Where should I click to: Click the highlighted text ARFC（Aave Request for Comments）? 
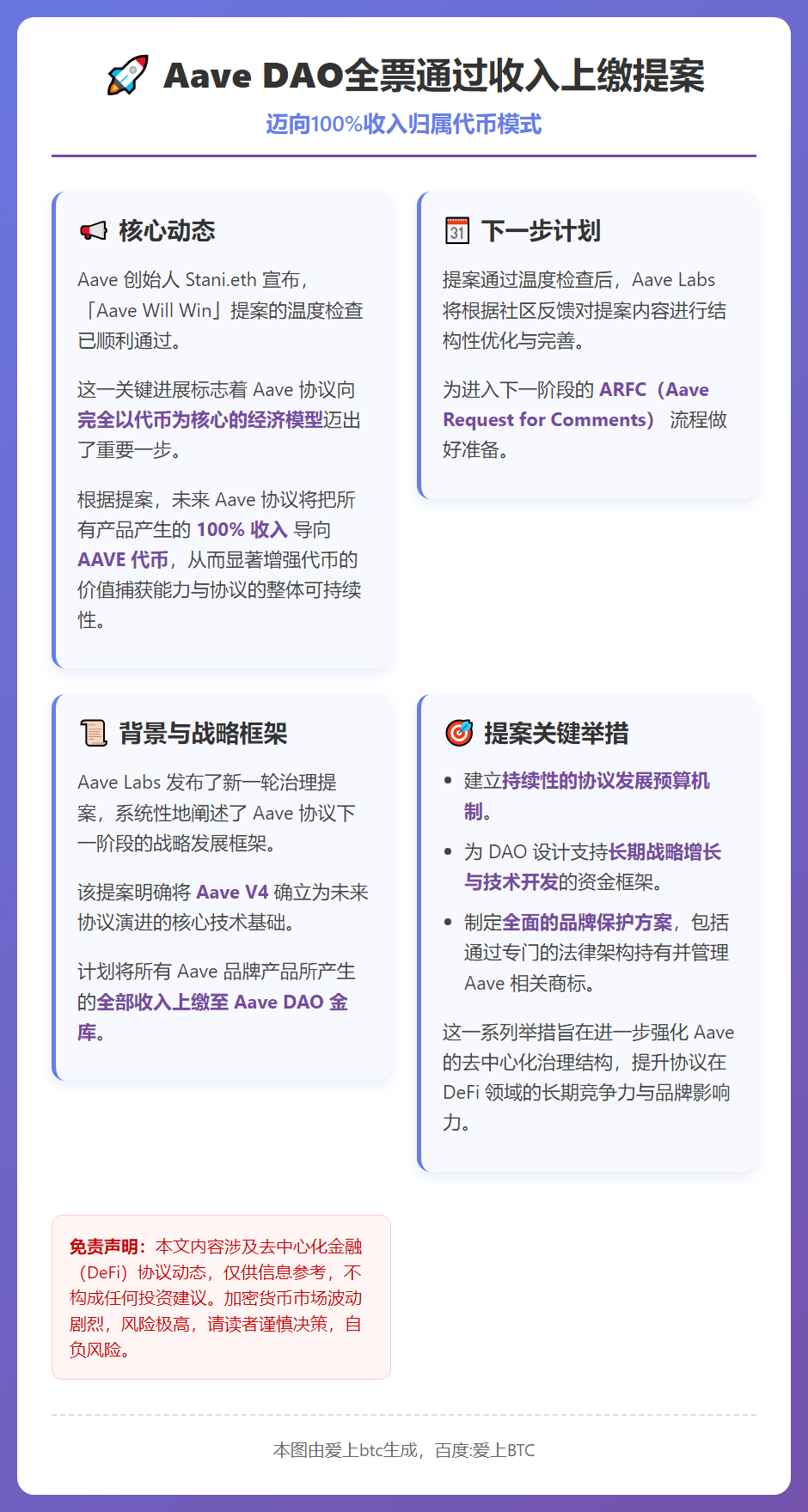pos(576,405)
